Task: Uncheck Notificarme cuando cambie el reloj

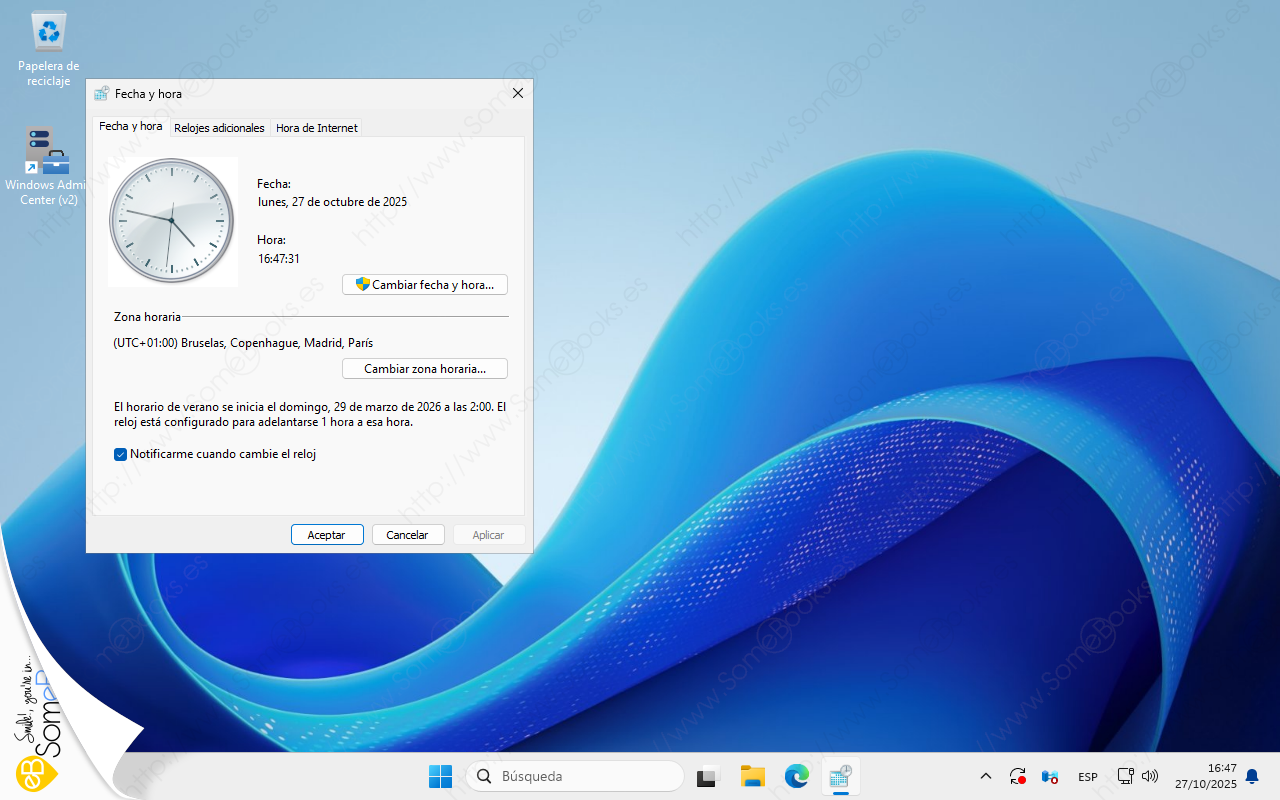Action: click(x=121, y=454)
